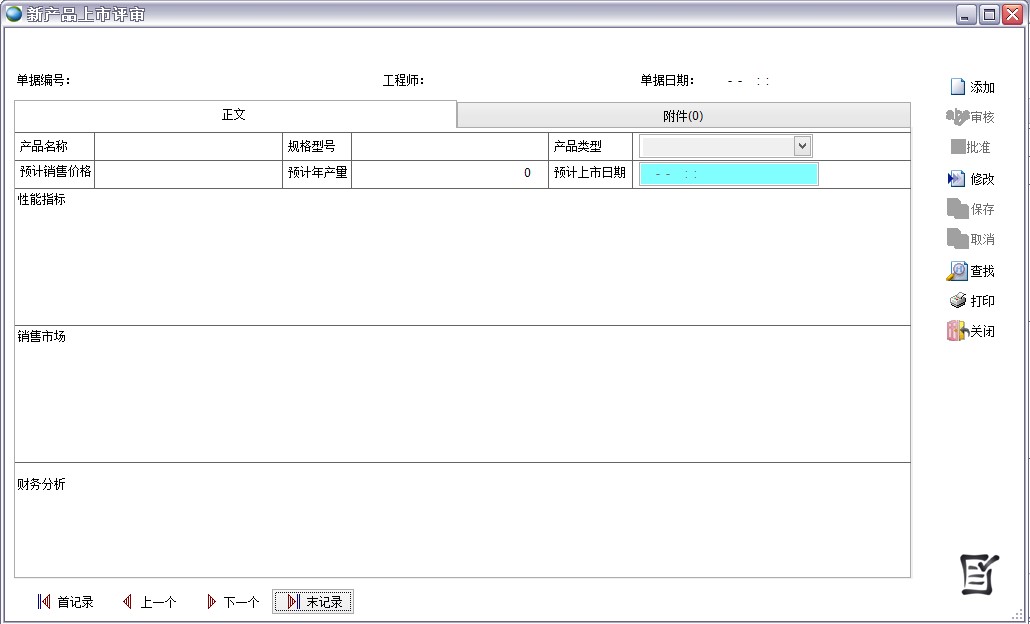The height and width of the screenshot is (624, 1030).
Task: Go to 首记录 (first record)
Action: (66, 602)
